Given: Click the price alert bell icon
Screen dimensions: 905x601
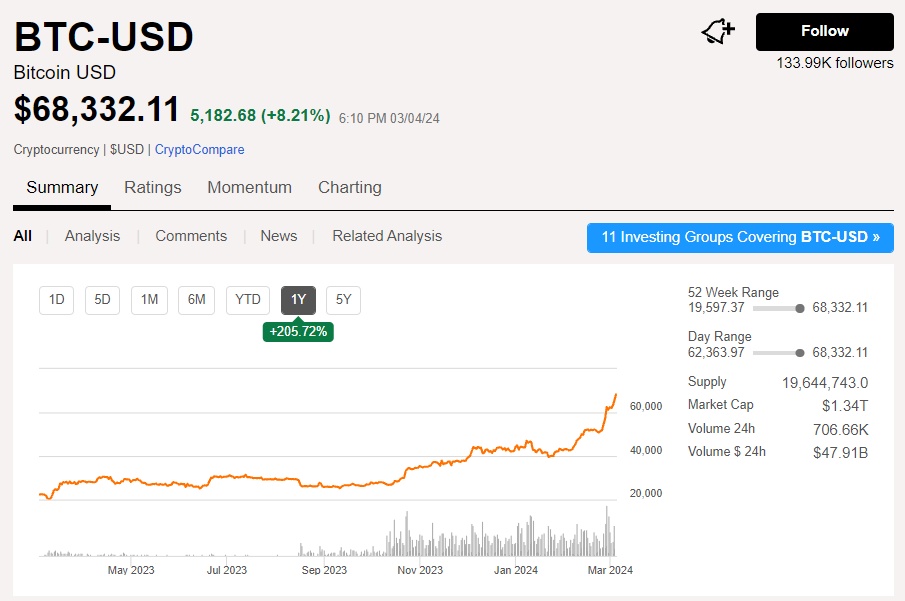Looking at the screenshot, I should (718, 32).
